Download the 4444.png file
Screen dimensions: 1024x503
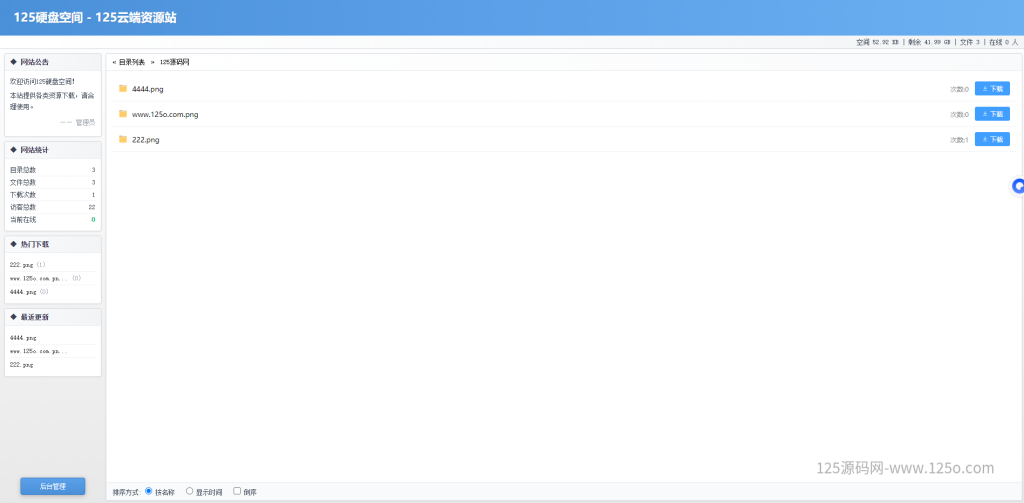click(x=992, y=88)
